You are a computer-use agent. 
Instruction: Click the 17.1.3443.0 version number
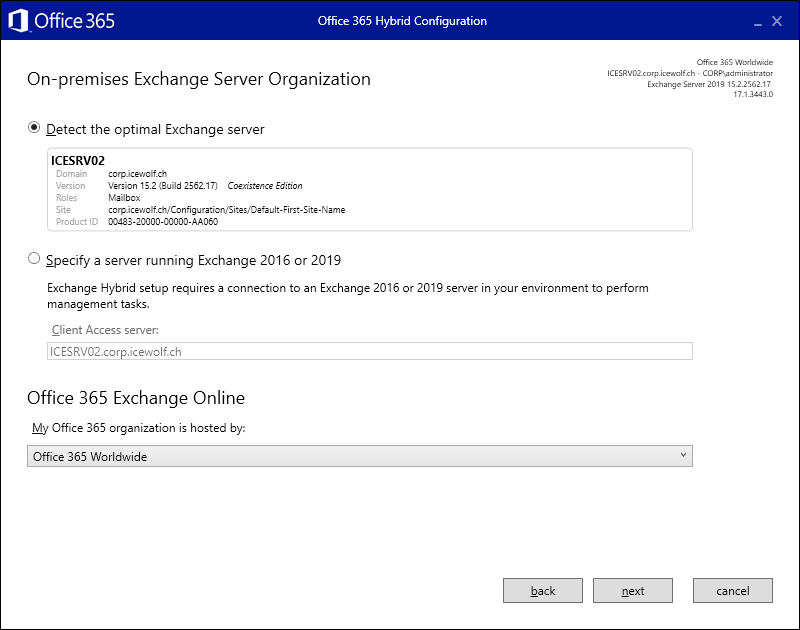tap(753, 94)
